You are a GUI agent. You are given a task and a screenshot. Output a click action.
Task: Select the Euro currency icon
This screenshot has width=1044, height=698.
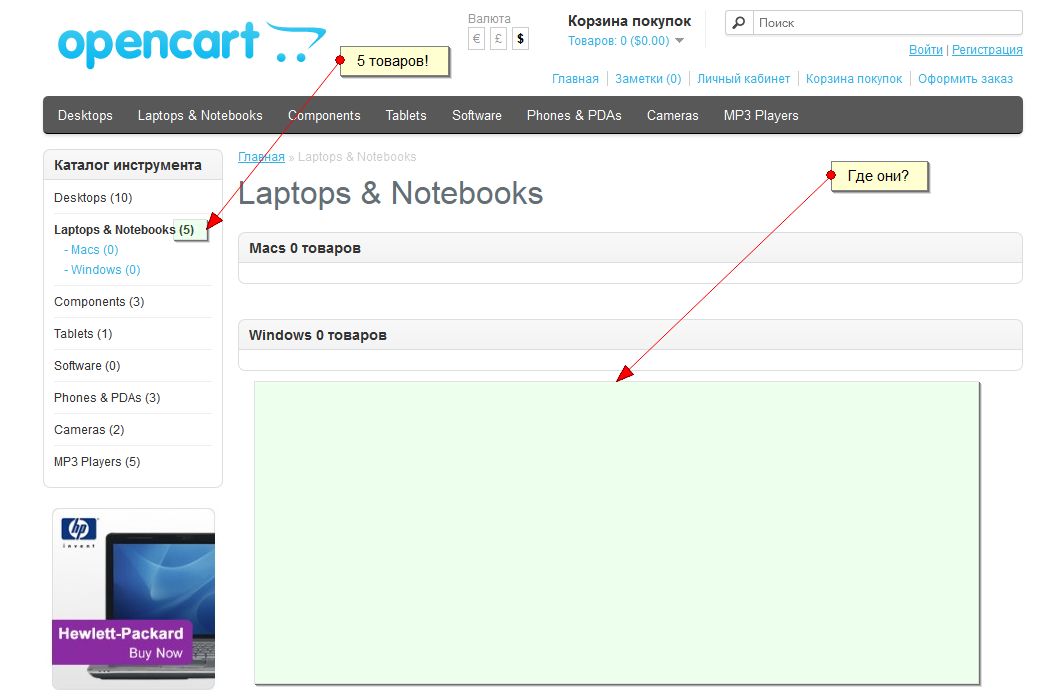[476, 39]
